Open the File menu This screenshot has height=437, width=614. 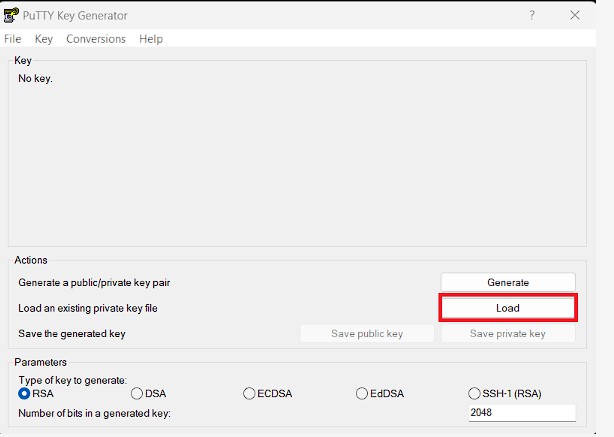(x=13, y=39)
